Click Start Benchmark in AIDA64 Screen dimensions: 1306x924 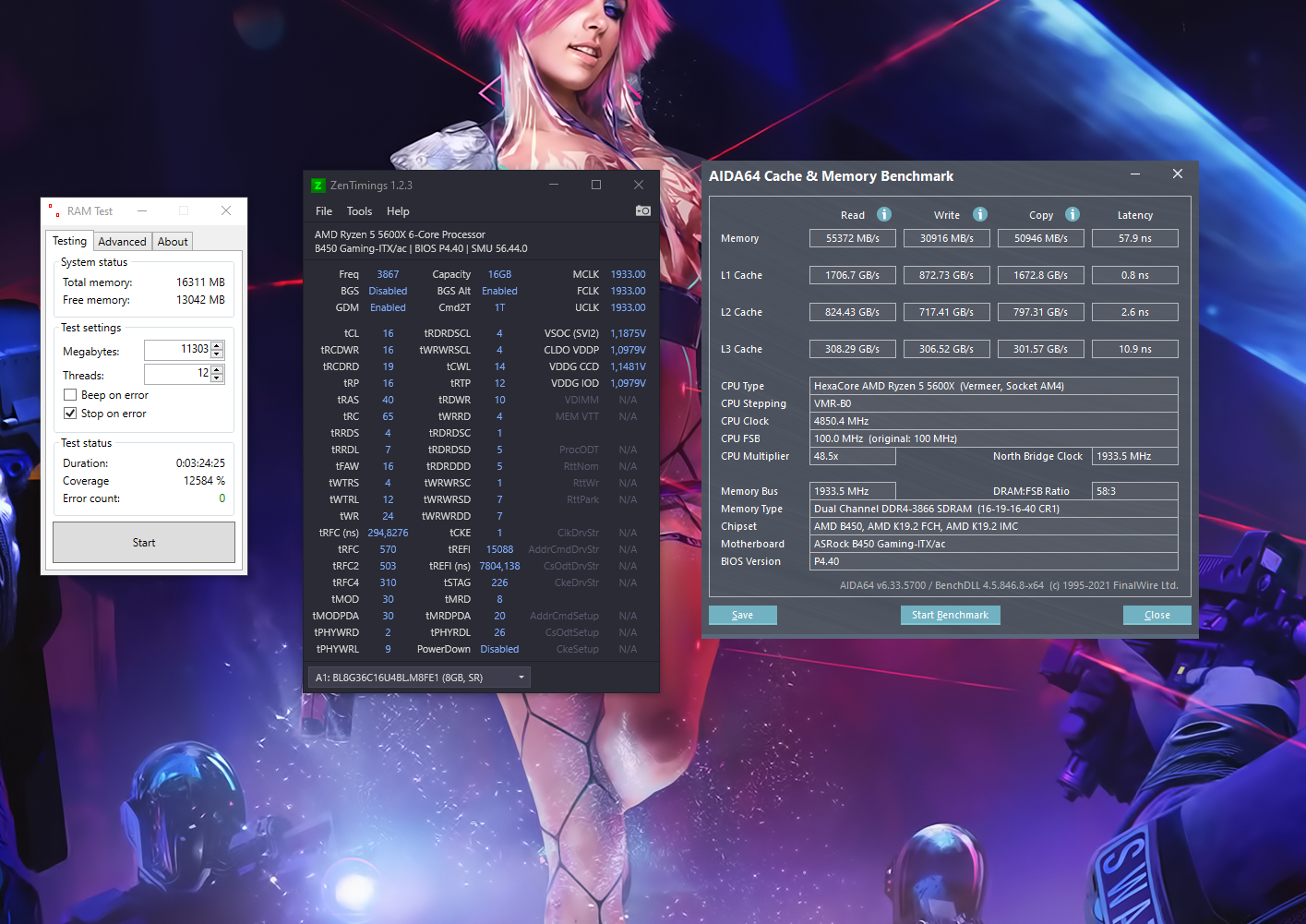tap(950, 615)
